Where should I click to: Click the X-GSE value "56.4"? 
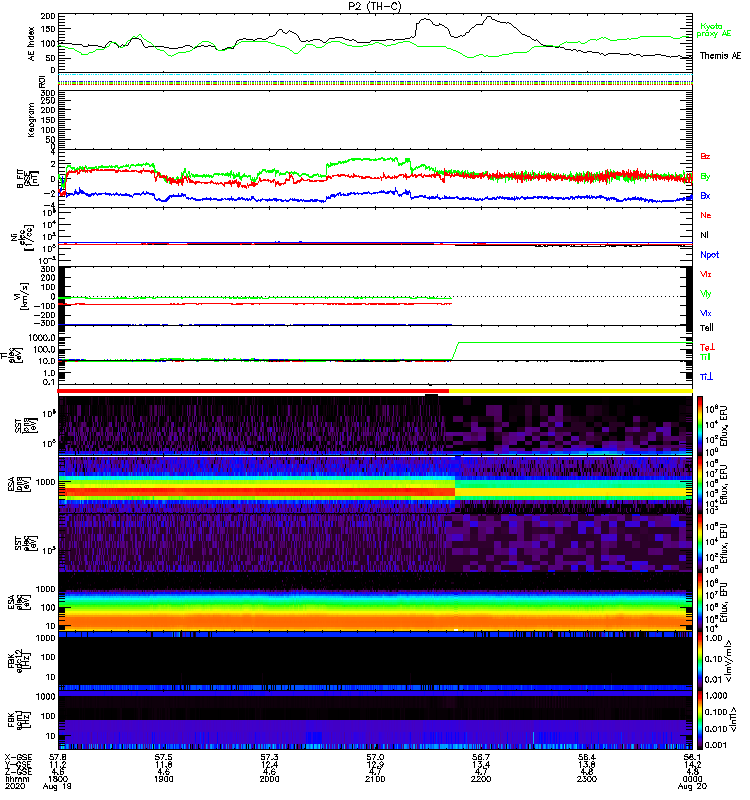point(586,757)
